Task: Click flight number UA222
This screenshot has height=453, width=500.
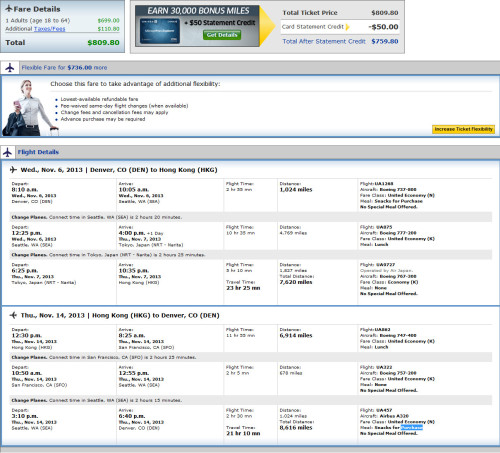Action: [384, 367]
